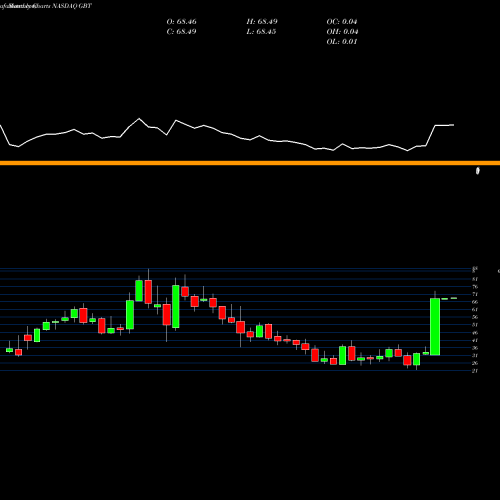Click the tallest green candle near chart end

435,327
